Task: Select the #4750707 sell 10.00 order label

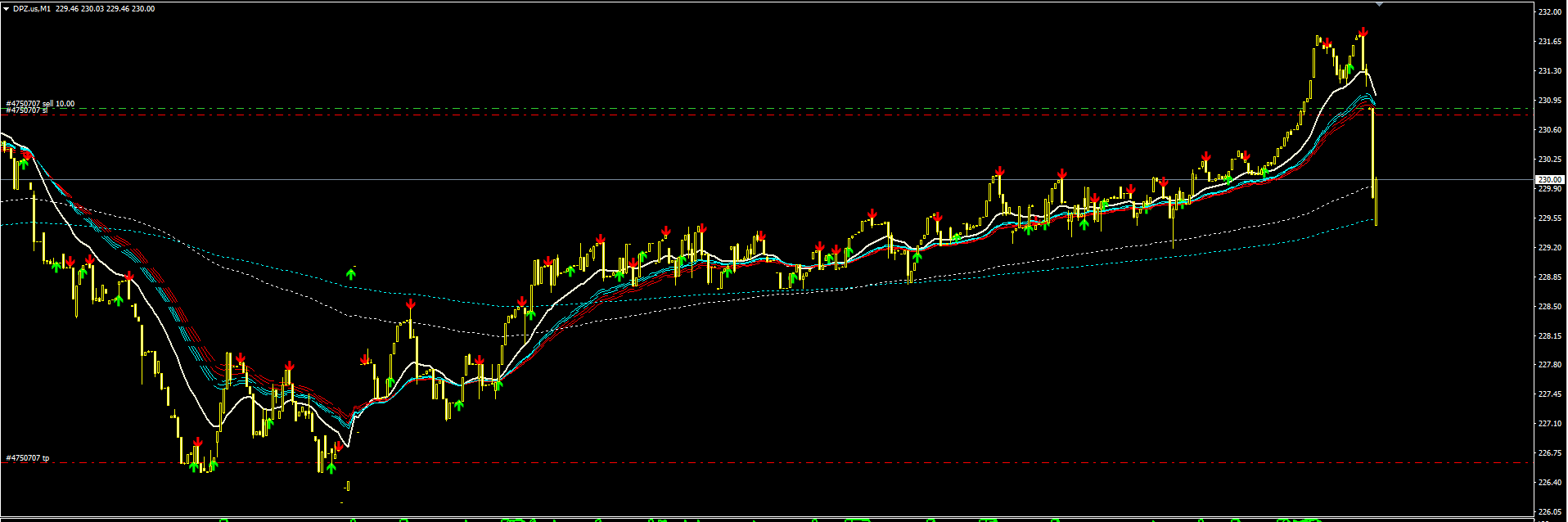Action: [x=40, y=104]
